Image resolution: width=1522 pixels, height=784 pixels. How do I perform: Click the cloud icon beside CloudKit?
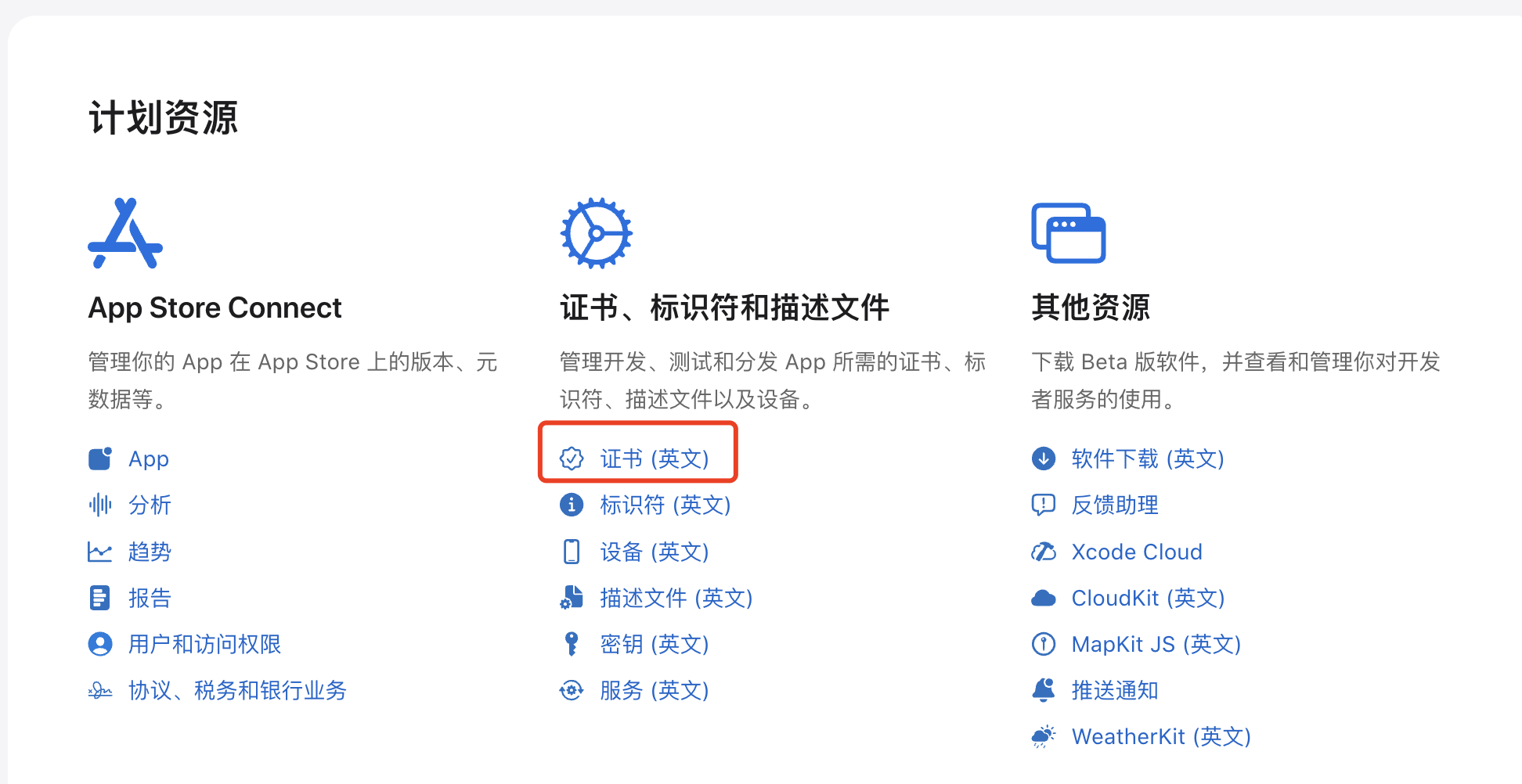pyautogui.click(x=1044, y=599)
